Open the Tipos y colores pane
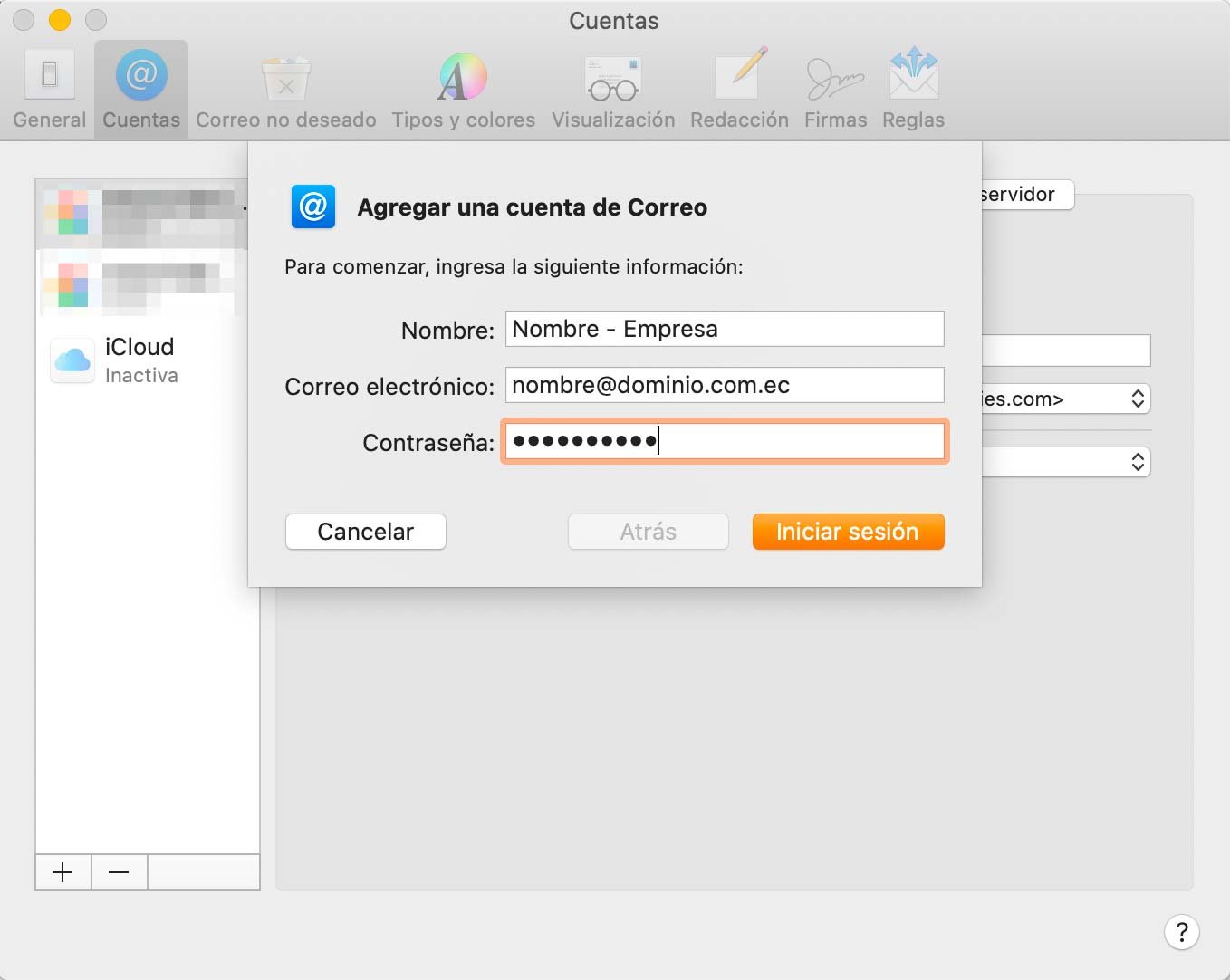Viewport: 1230px width, 980px height. coord(463,88)
